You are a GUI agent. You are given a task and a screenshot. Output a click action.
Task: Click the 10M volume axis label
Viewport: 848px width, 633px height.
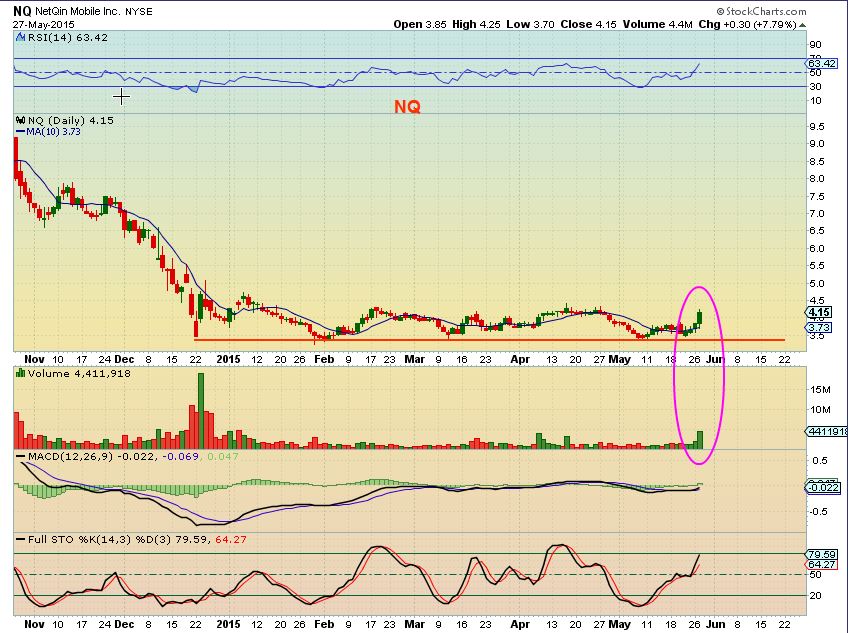coord(820,410)
